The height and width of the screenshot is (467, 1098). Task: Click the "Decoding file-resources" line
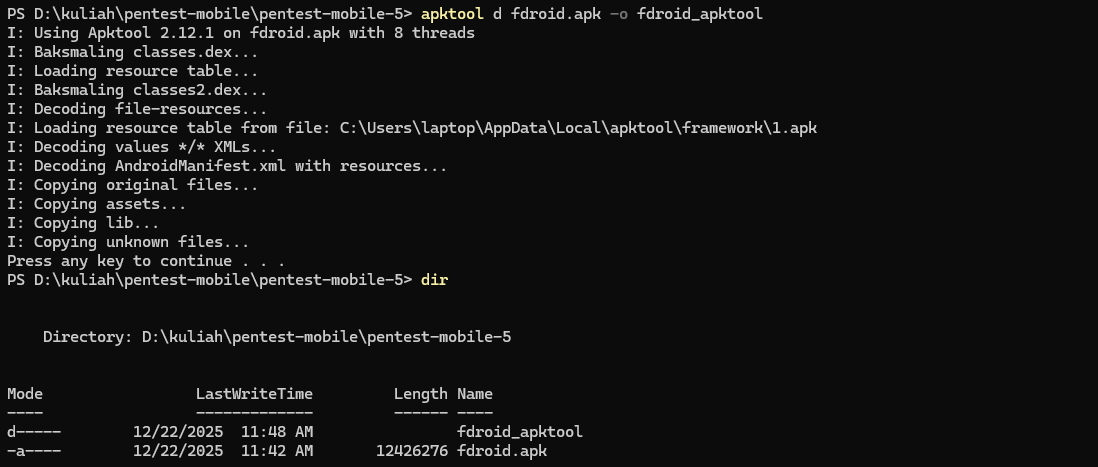[x=137, y=109]
